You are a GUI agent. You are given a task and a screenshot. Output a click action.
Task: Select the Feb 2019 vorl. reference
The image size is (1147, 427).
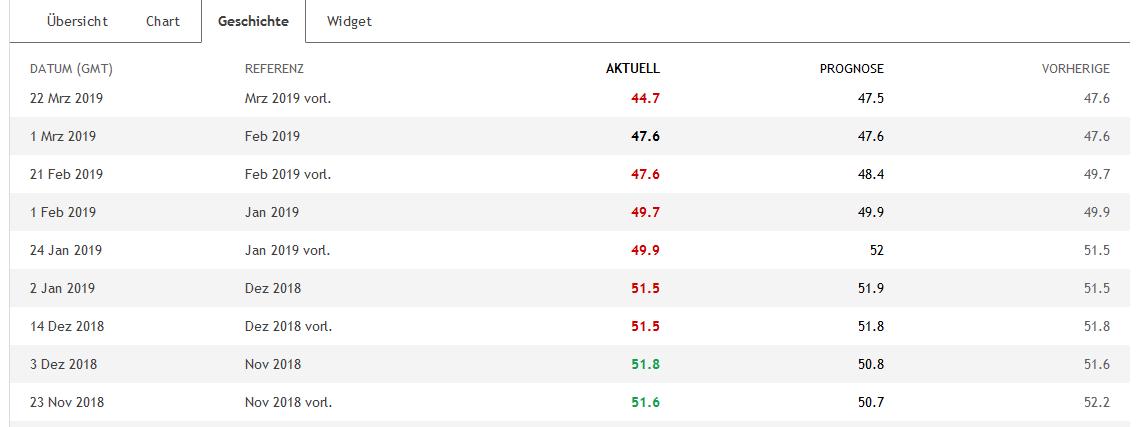coord(287,174)
